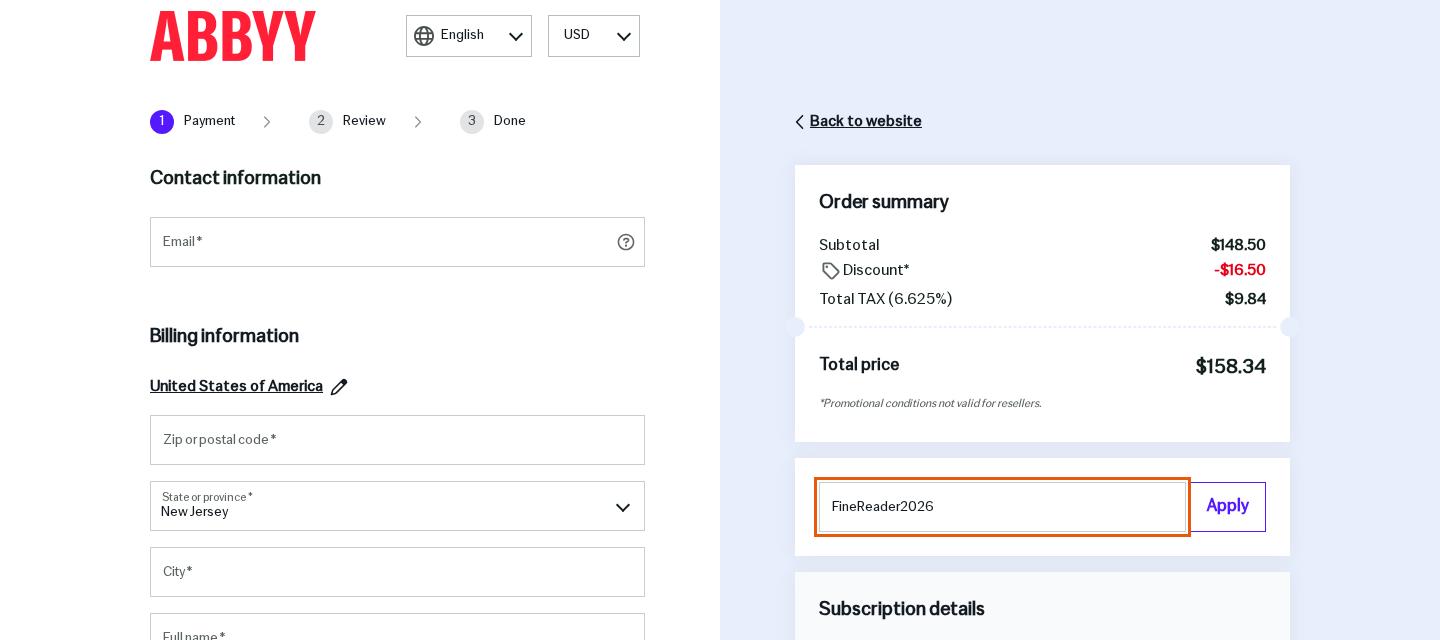Click the Back to website link
The height and width of the screenshot is (640, 1440).
pos(866,122)
